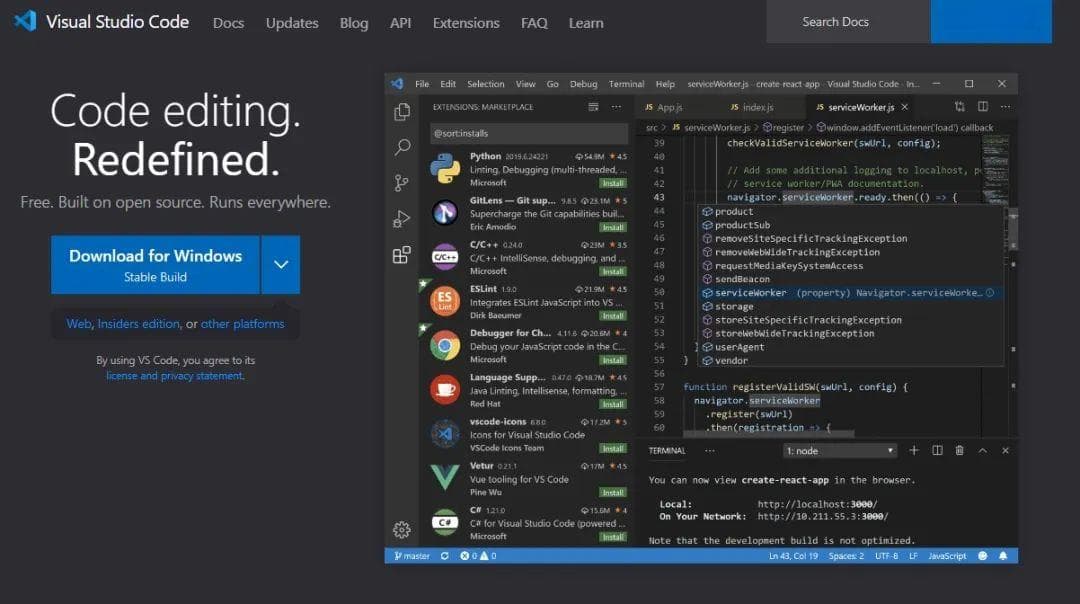Click the notifications bell in status bar

pyautogui.click(x=1003, y=556)
